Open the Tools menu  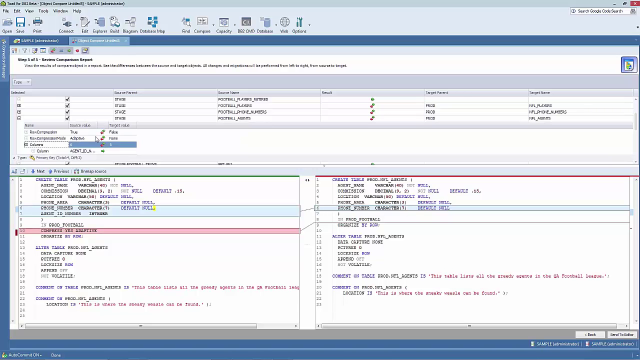tap(43, 11)
